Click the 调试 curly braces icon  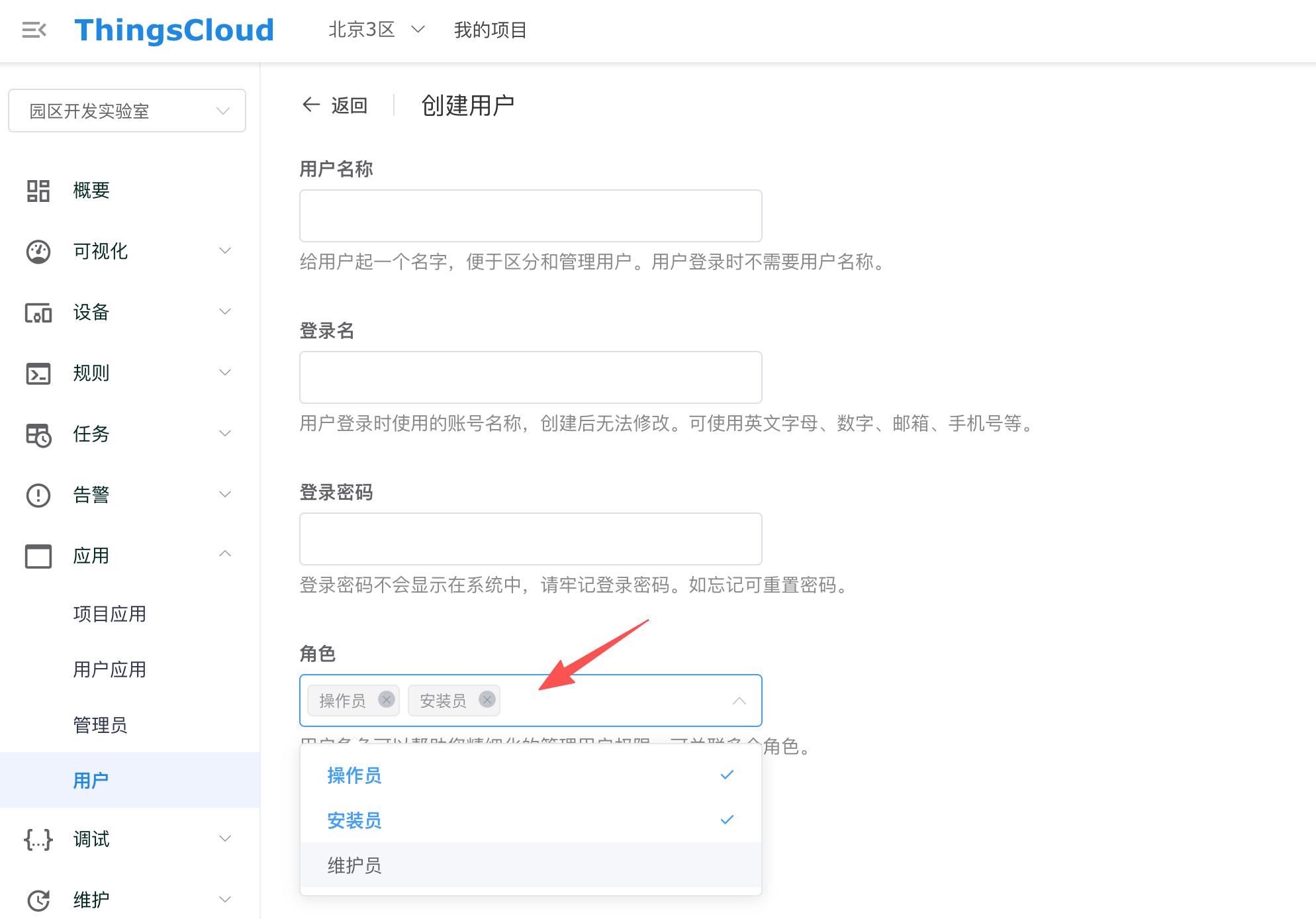(38, 840)
